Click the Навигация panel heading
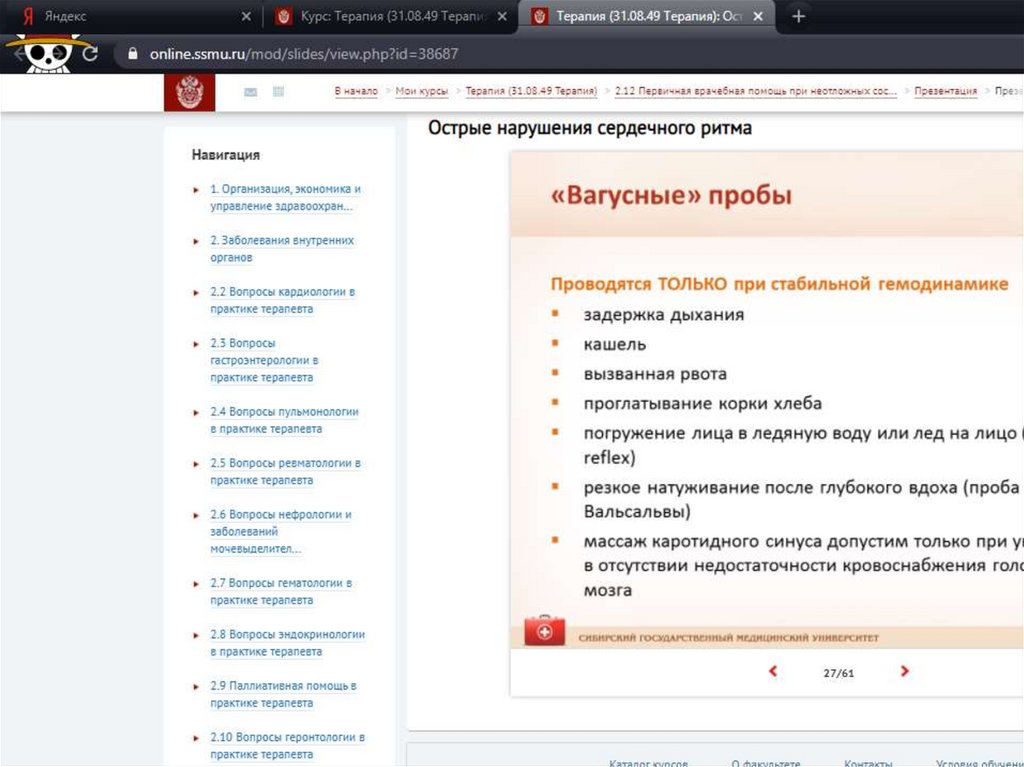This screenshot has width=1024, height=767. click(x=226, y=155)
